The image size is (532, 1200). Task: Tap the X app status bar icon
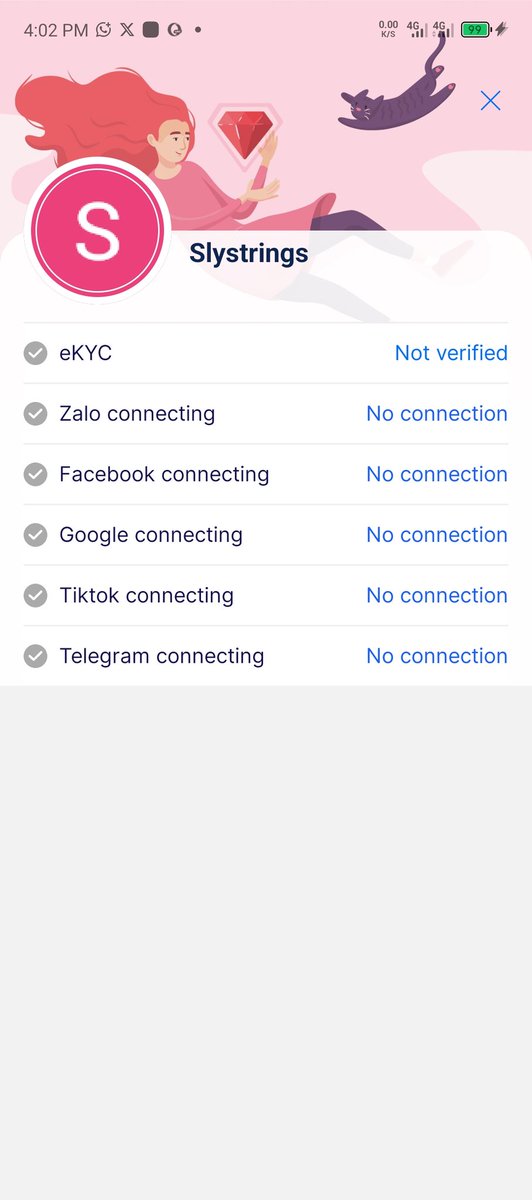pos(127,30)
